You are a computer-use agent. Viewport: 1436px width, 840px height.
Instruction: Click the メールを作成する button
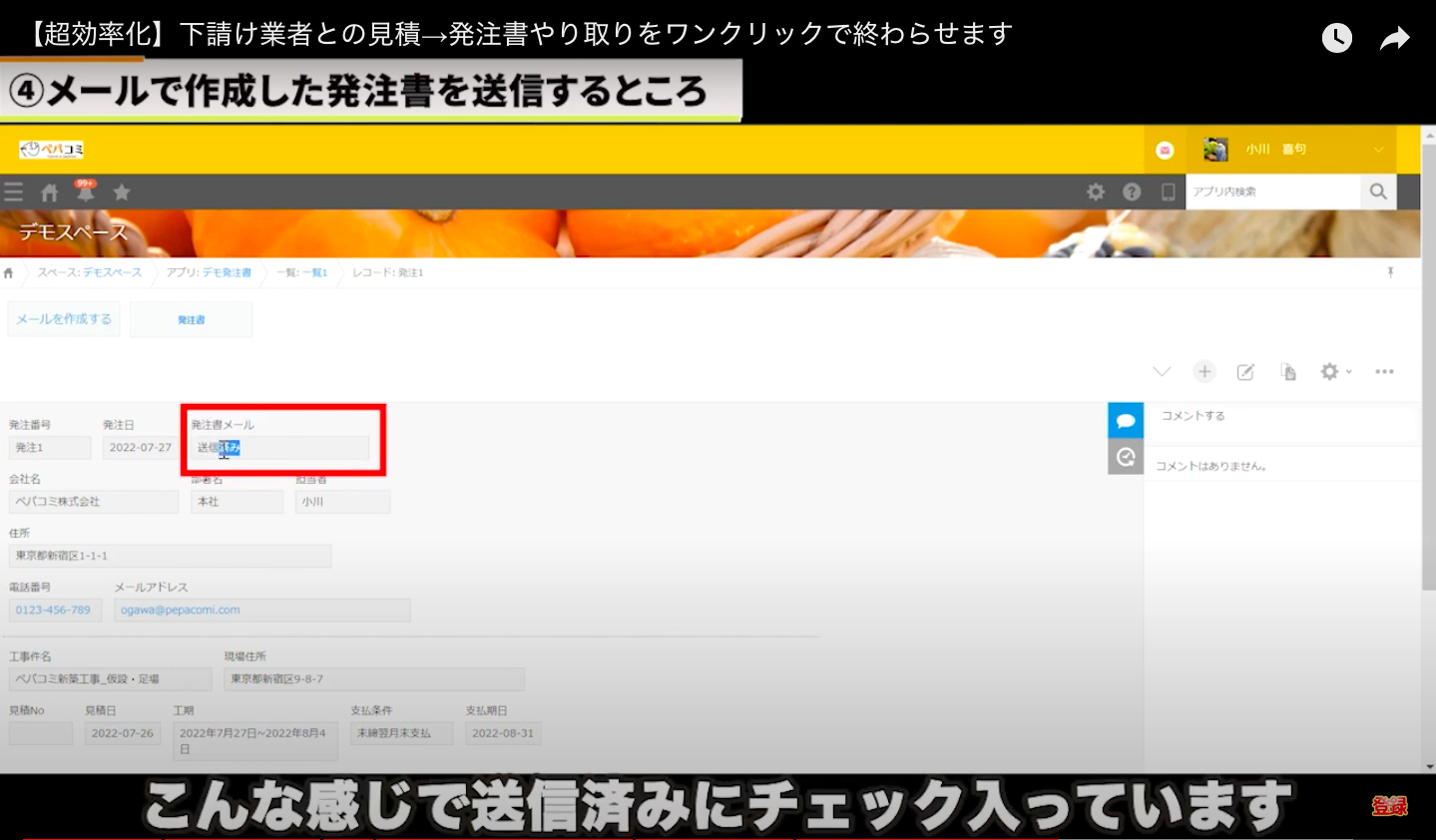64,319
